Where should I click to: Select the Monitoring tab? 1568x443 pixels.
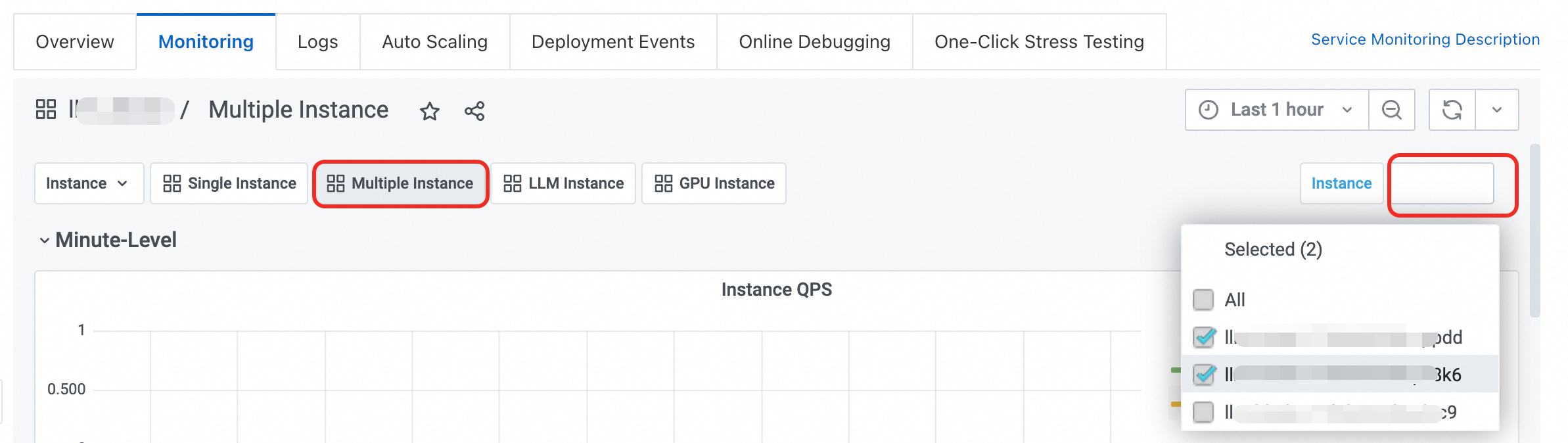tap(206, 41)
